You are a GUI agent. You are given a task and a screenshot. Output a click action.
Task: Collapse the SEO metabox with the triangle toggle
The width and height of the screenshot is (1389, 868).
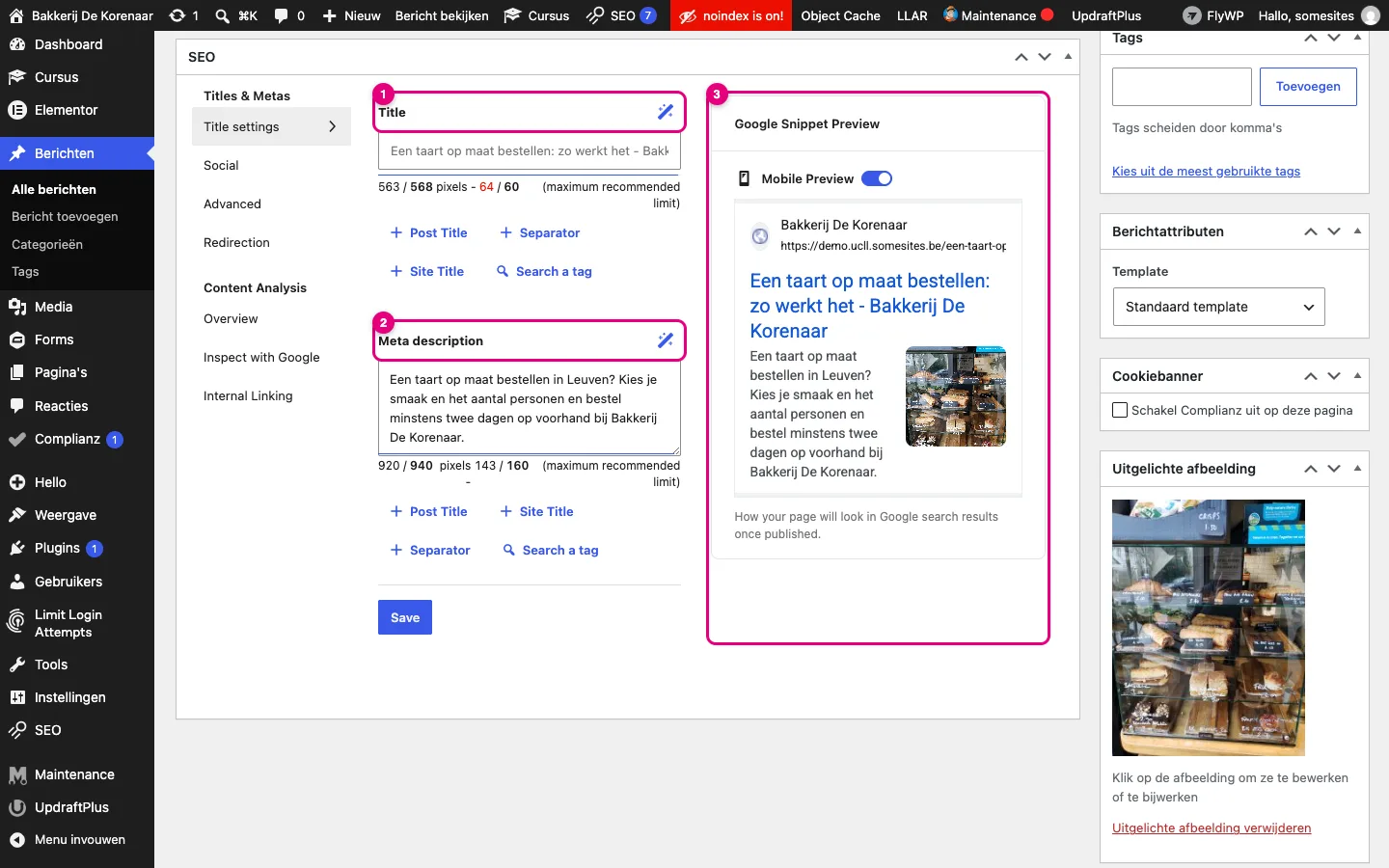coord(1068,57)
